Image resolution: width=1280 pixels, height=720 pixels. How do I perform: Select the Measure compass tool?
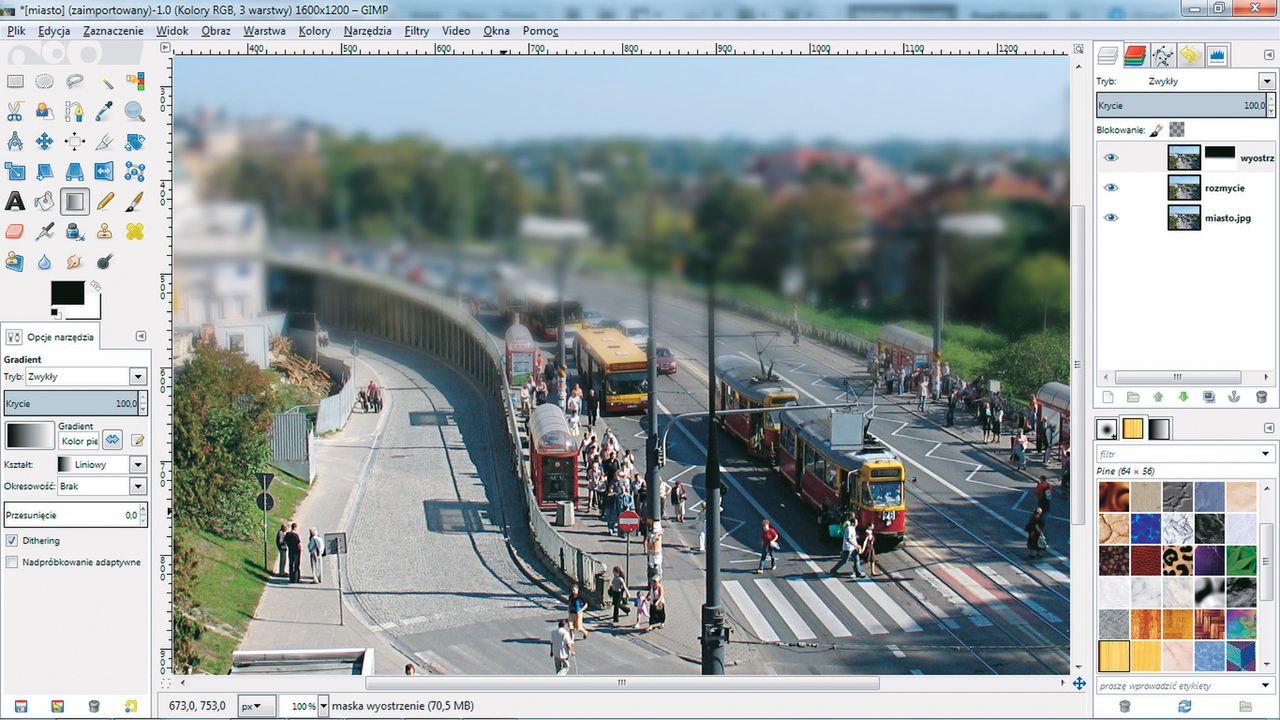tap(15, 142)
